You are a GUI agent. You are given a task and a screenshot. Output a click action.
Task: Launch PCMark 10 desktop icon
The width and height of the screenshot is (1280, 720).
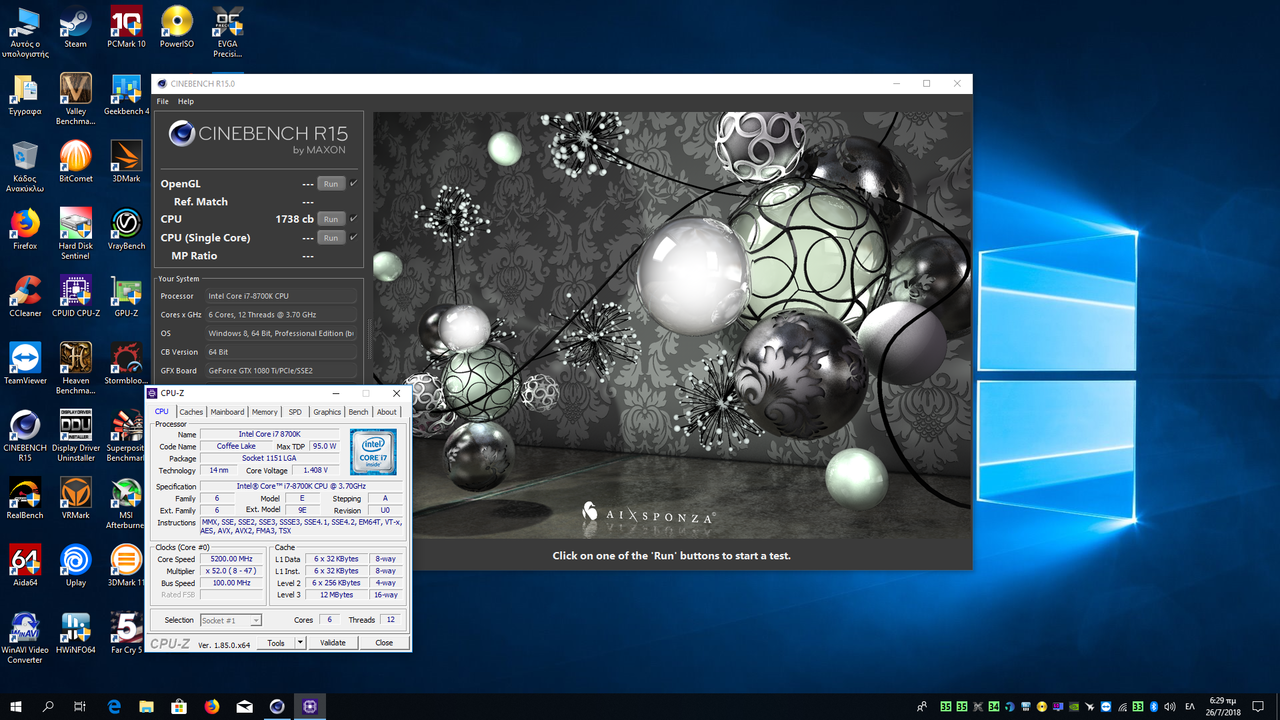(126, 27)
